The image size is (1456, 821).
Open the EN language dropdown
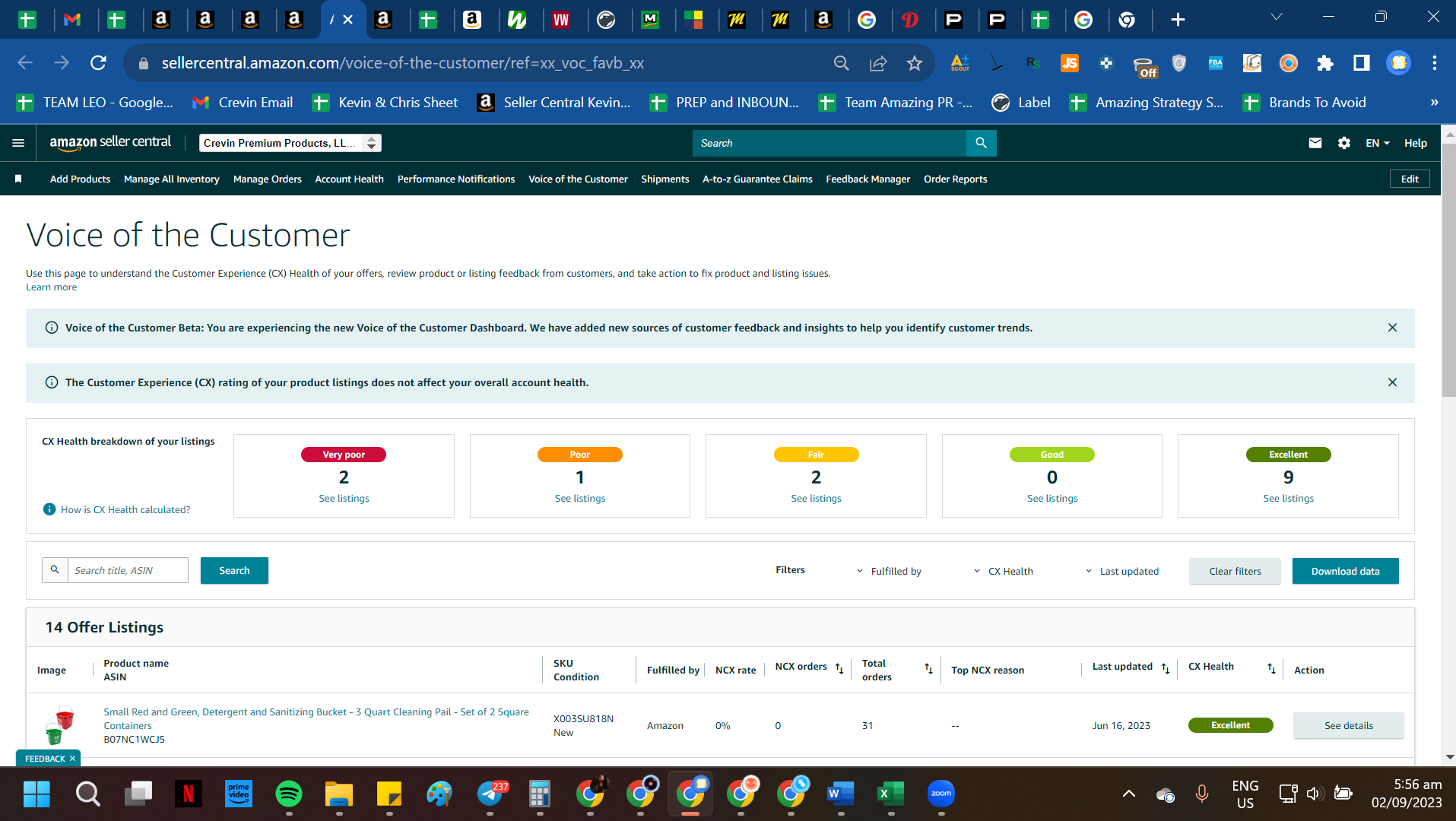pyautogui.click(x=1377, y=143)
